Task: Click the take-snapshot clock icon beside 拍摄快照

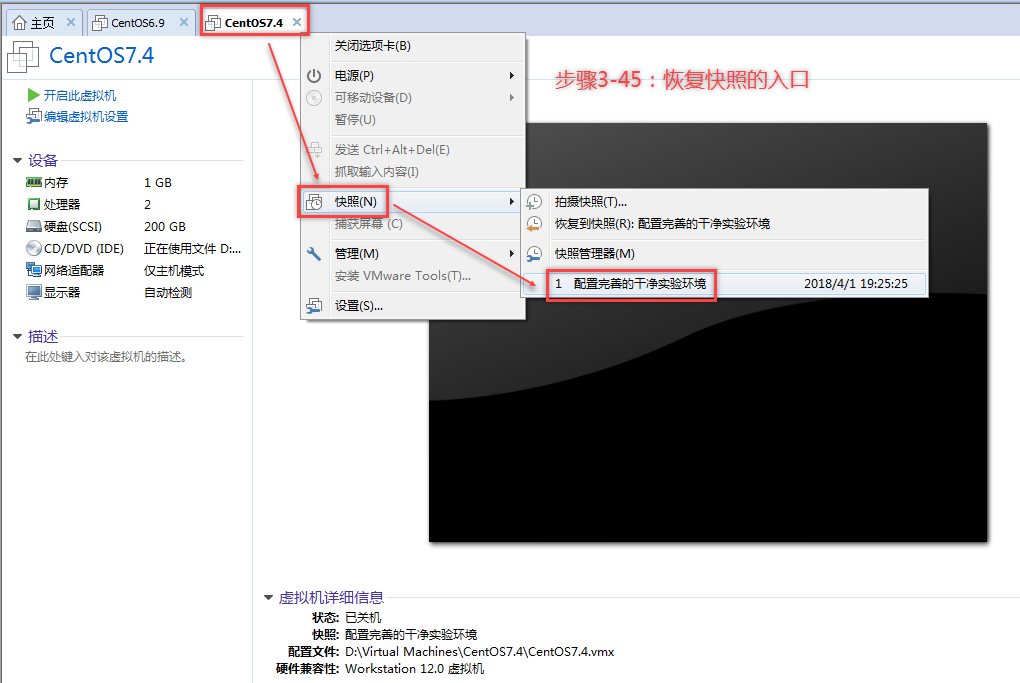Action: [534, 202]
